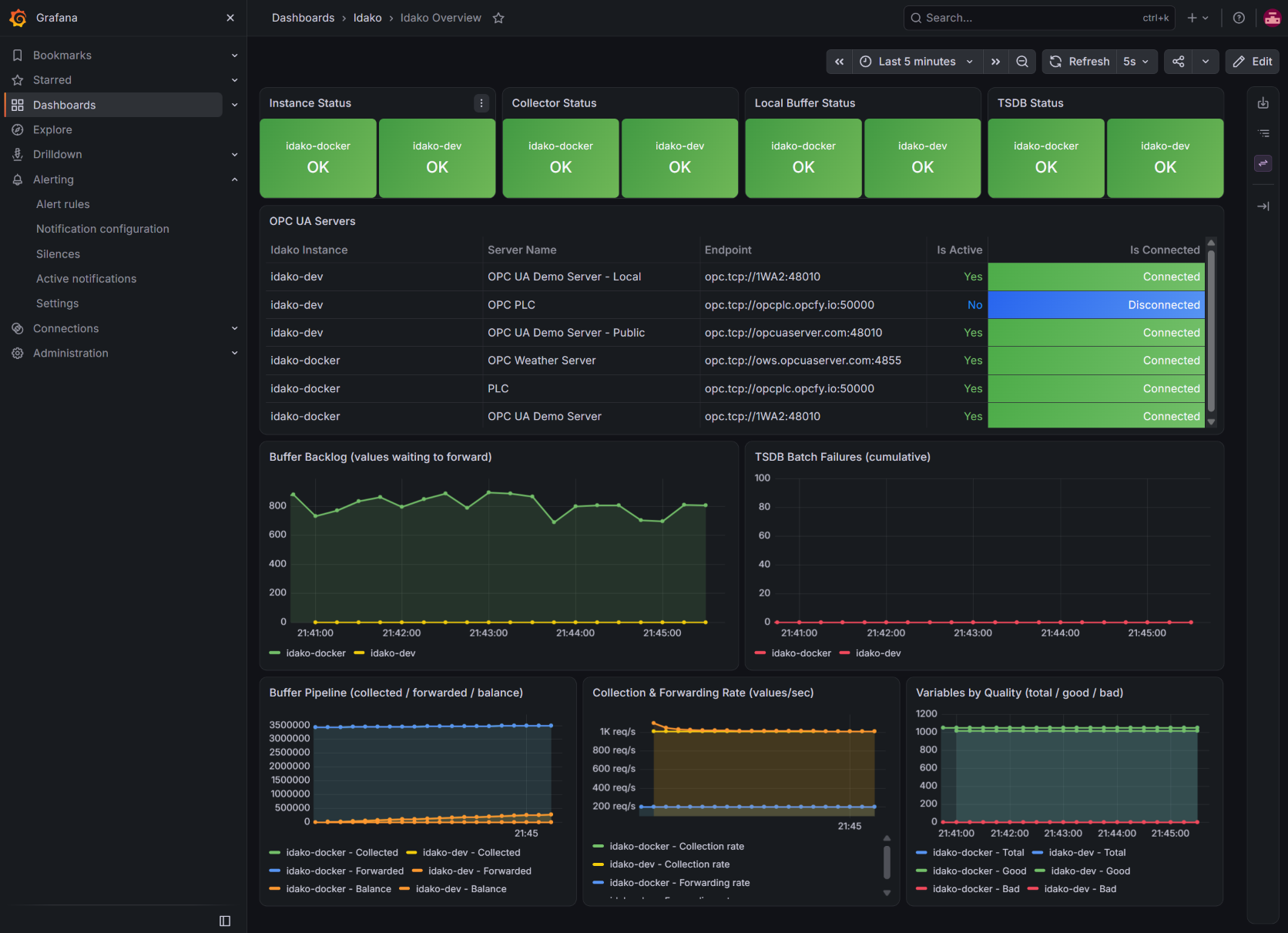Click the Server Name column header
This screenshot has height=933, width=1288.
[522, 250]
